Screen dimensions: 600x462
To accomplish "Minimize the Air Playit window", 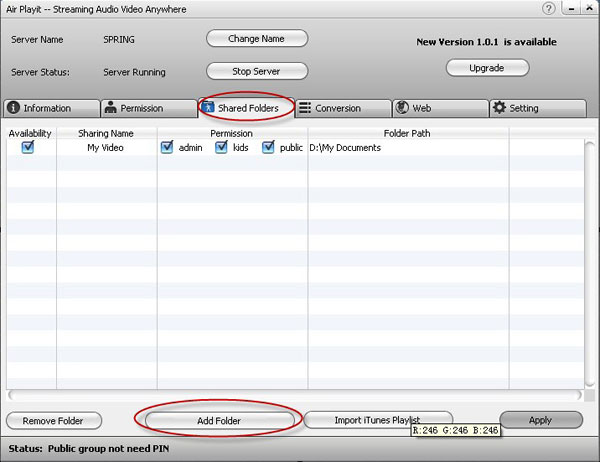I will [572, 8].
